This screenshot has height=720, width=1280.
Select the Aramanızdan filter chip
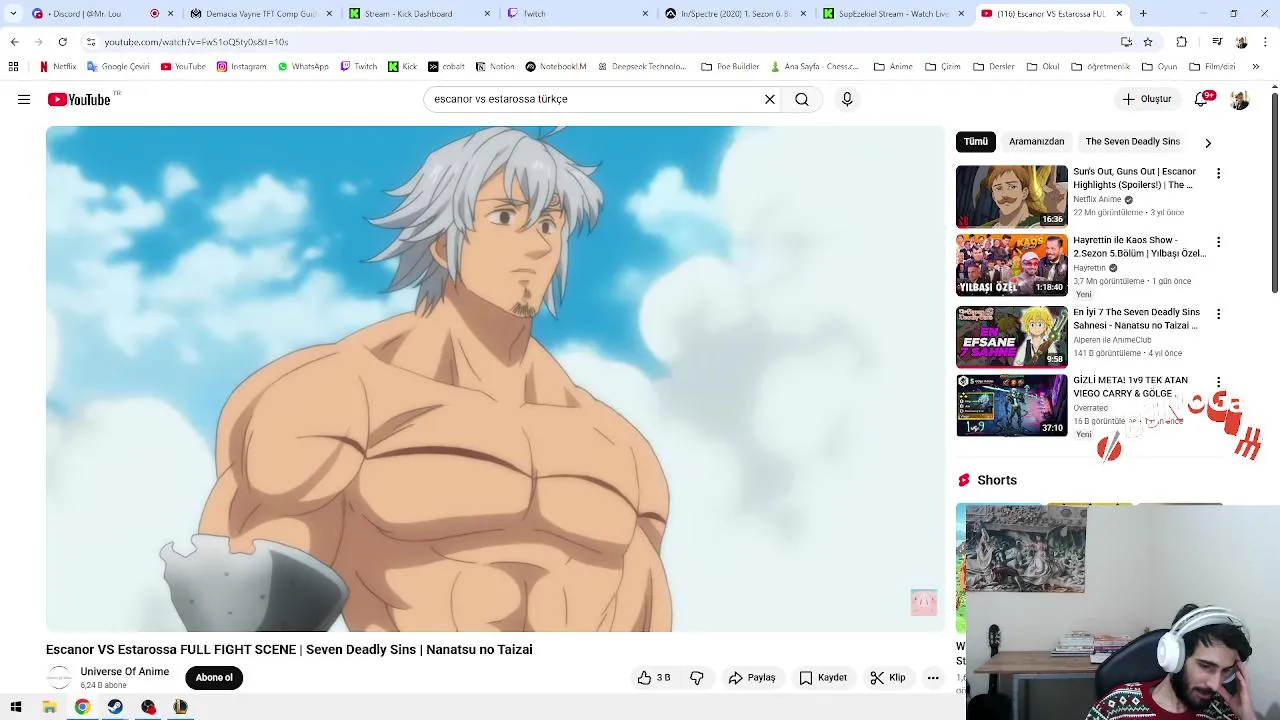pyautogui.click(x=1036, y=142)
